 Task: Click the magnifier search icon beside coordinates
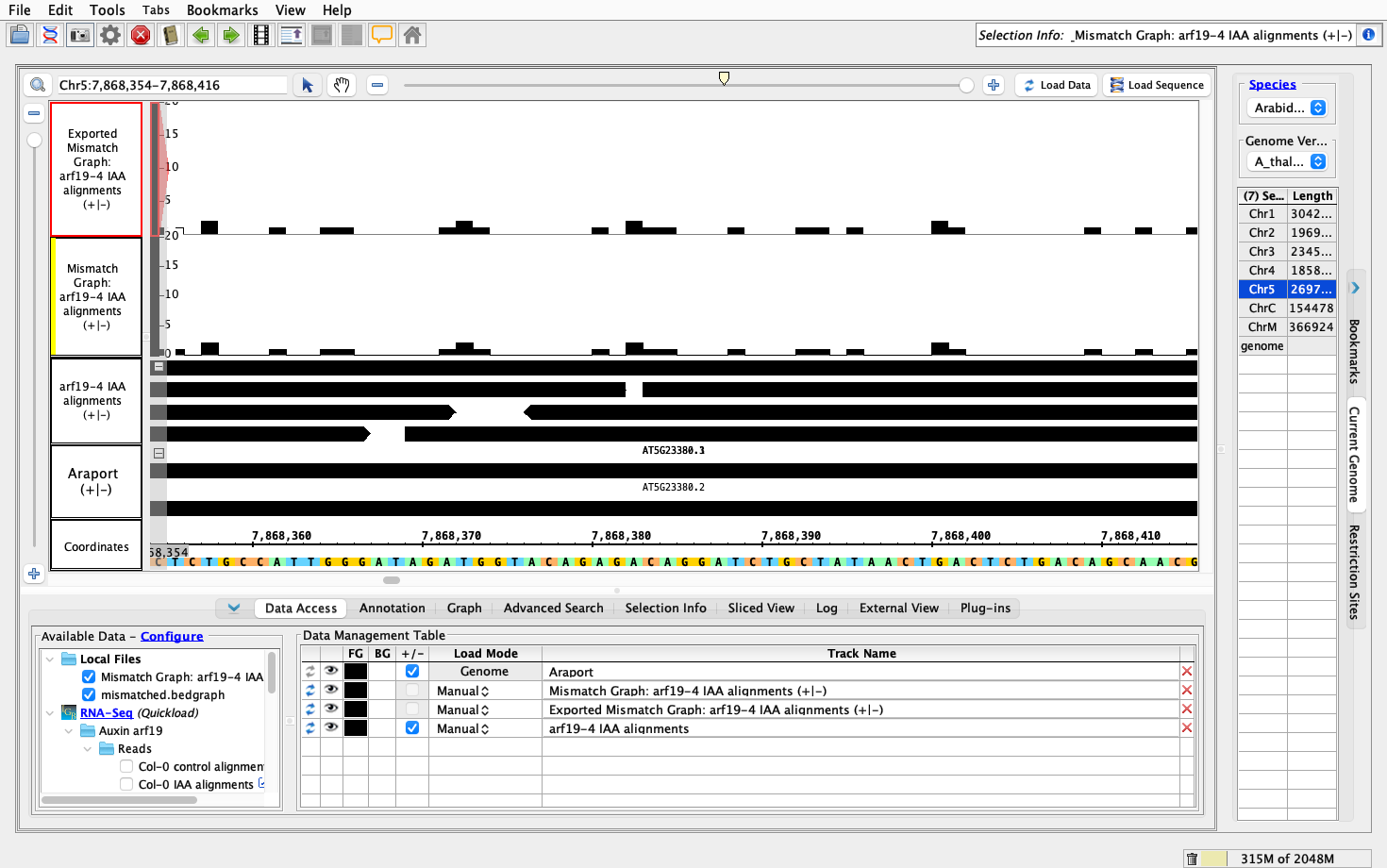38,85
